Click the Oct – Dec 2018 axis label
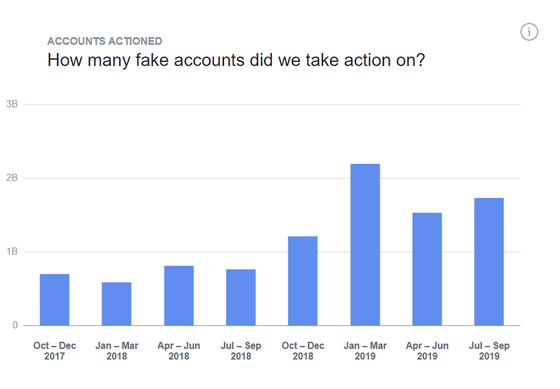560x389 pixels. (303, 351)
